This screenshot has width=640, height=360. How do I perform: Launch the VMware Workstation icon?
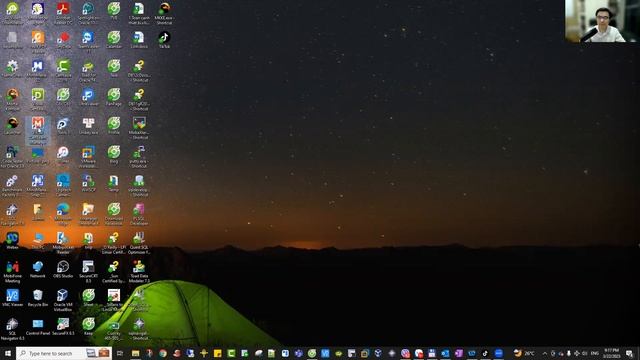pyautogui.click(x=88, y=157)
